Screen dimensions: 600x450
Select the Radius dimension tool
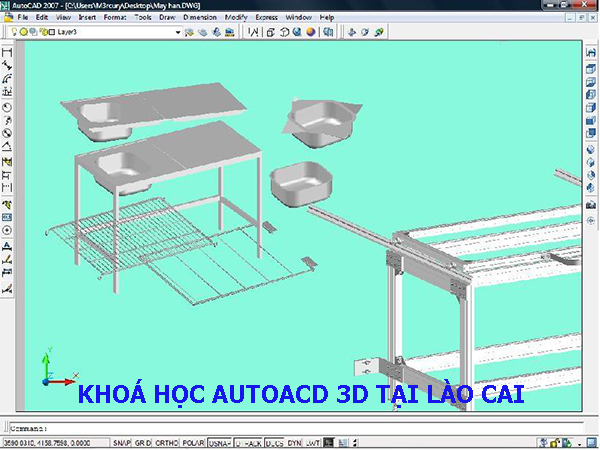pyautogui.click(x=7, y=107)
